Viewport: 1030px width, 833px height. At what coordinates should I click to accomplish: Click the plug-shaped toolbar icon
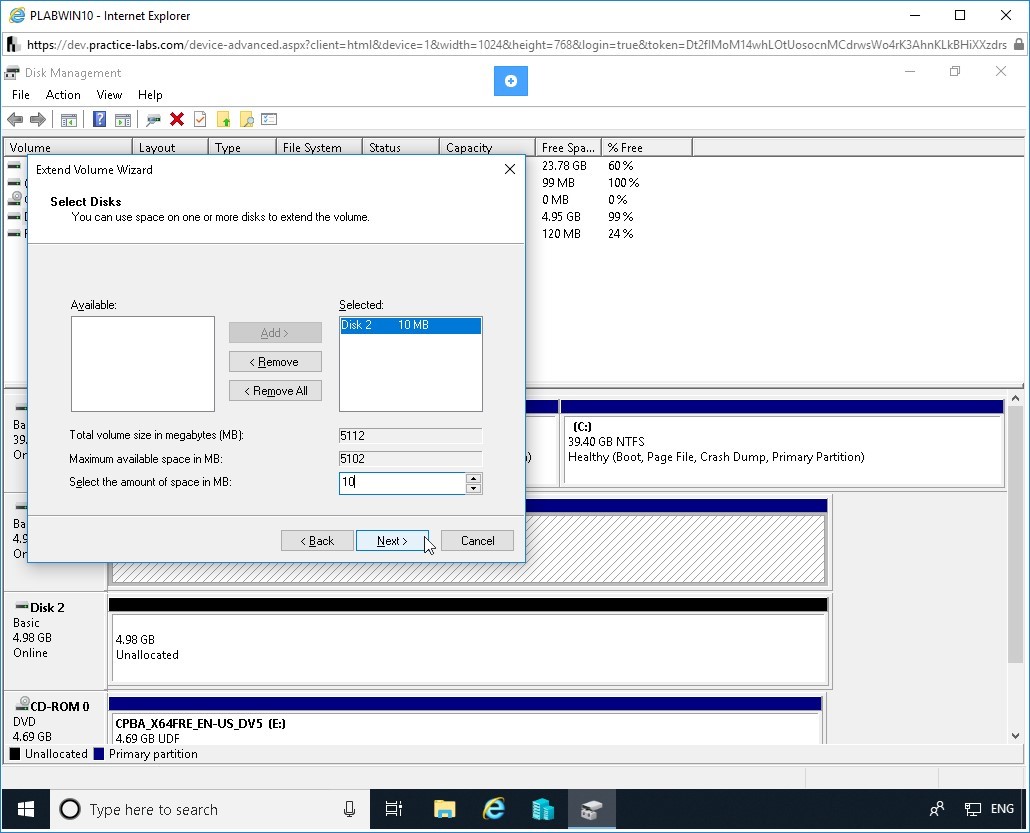point(154,120)
